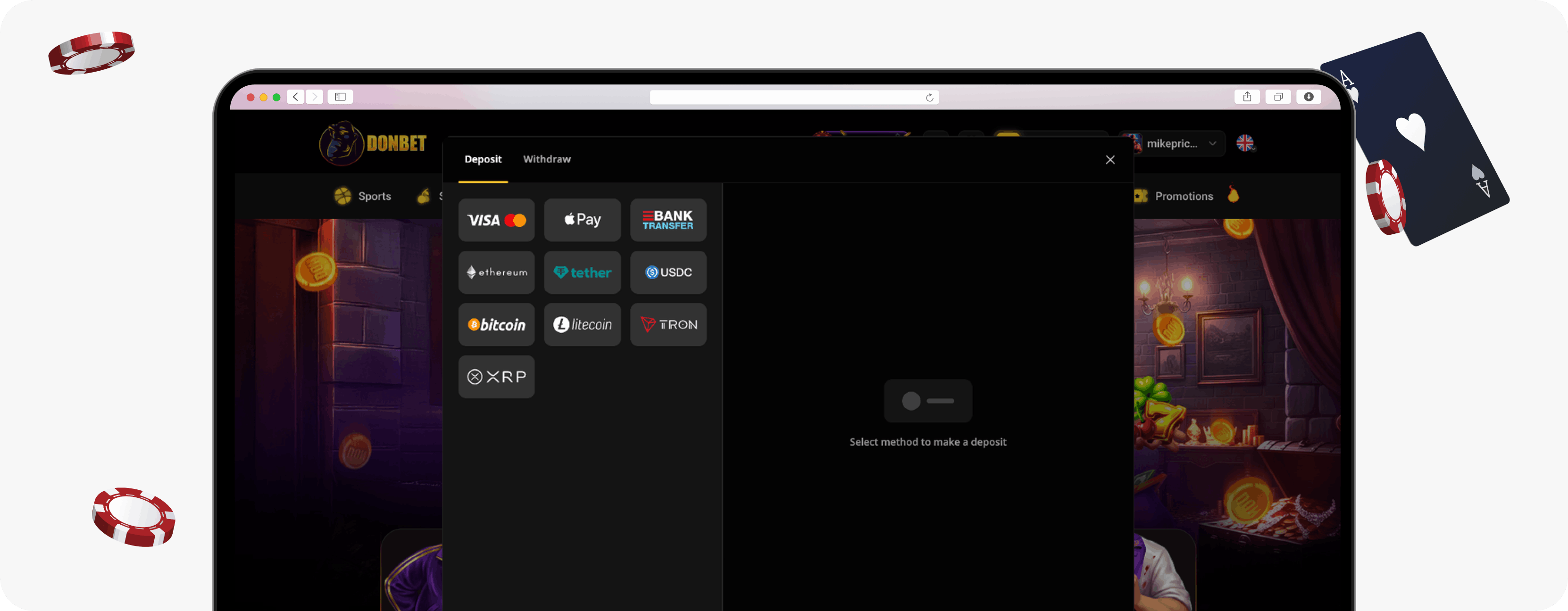
Task: Select XRP as deposit method
Action: point(496,377)
